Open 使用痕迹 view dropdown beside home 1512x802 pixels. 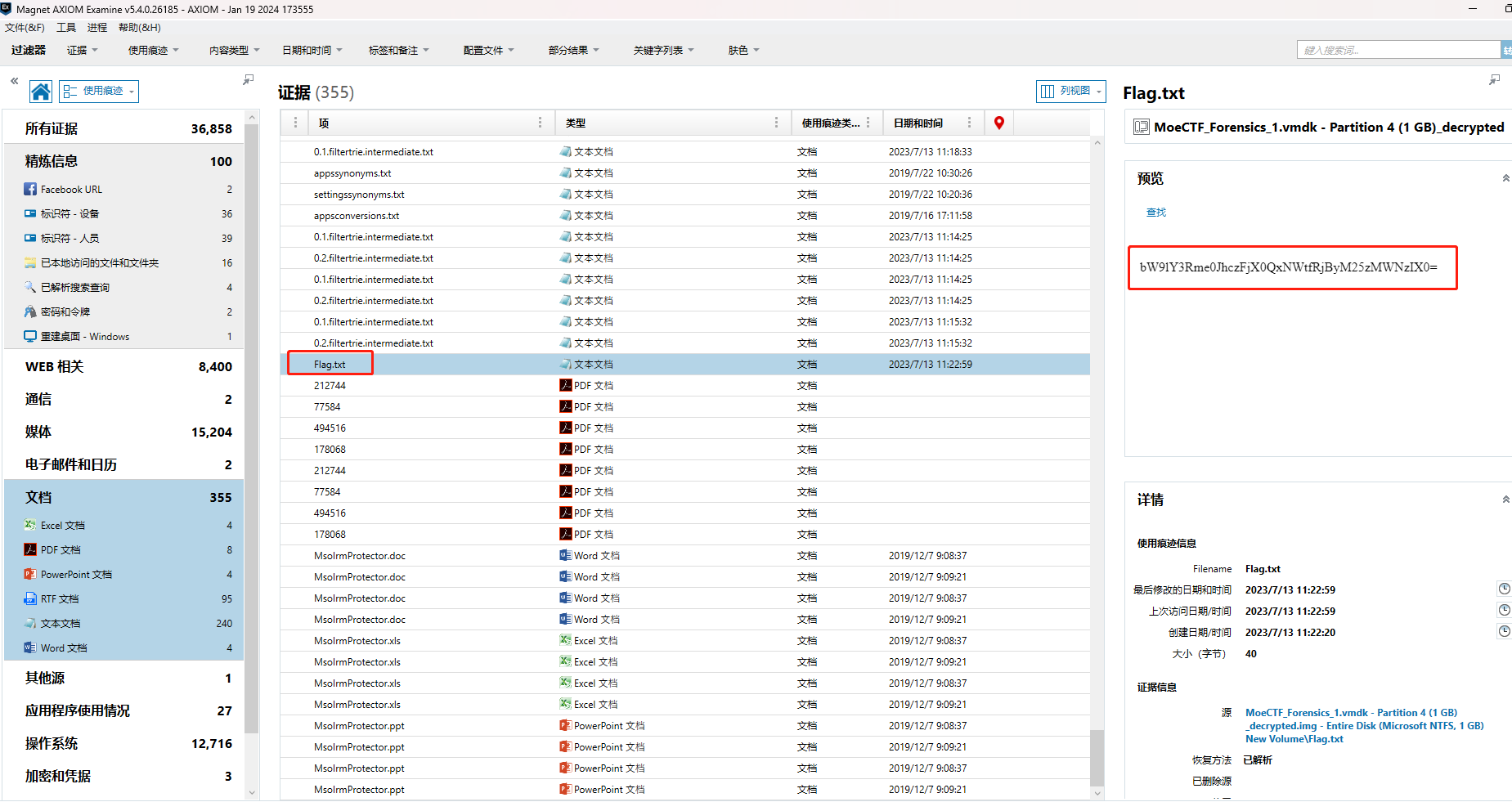pos(99,91)
